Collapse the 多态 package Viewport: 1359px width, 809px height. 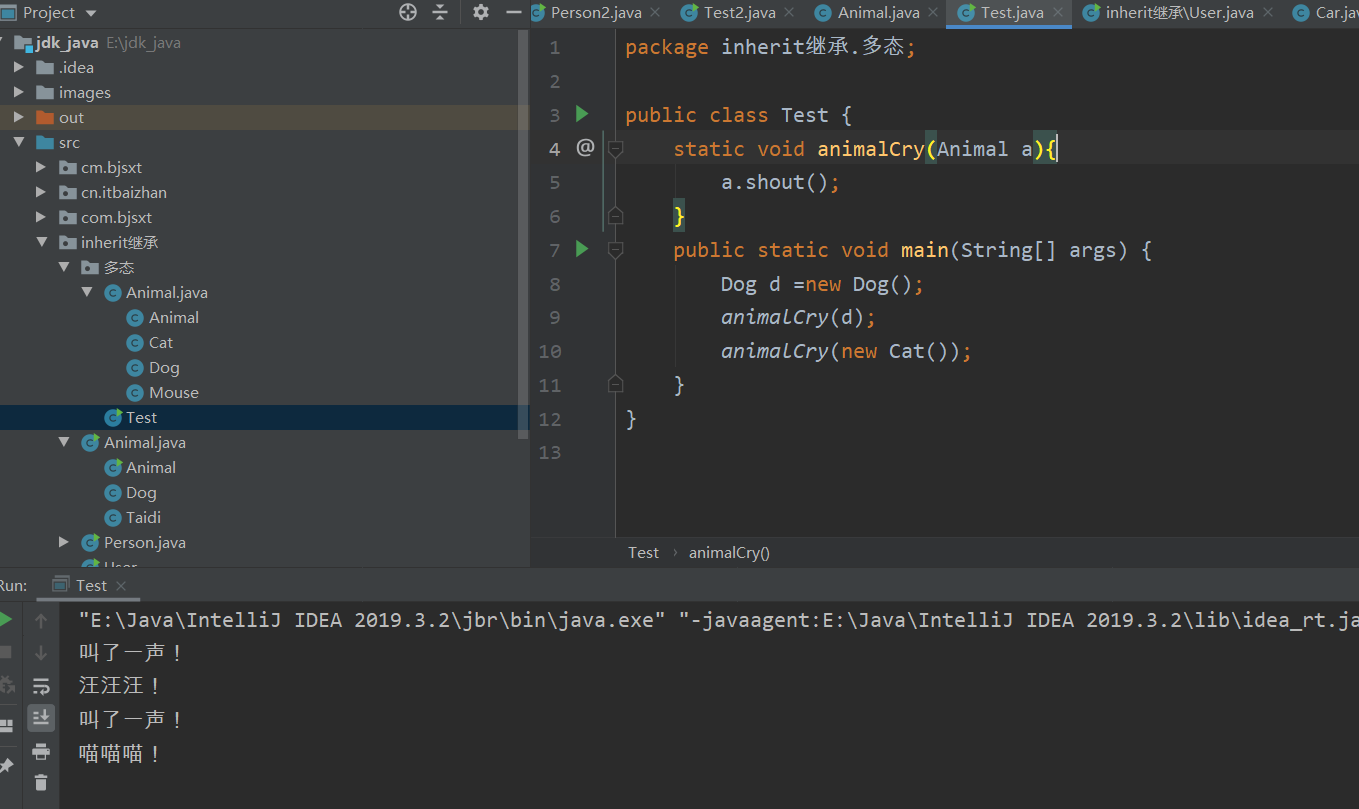click(x=64, y=268)
